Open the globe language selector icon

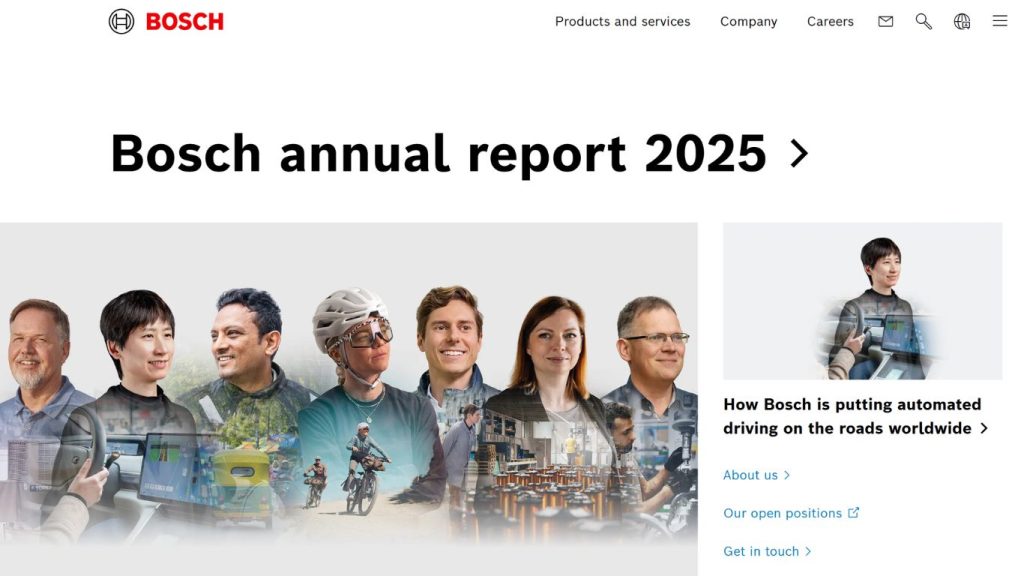pyautogui.click(x=962, y=22)
